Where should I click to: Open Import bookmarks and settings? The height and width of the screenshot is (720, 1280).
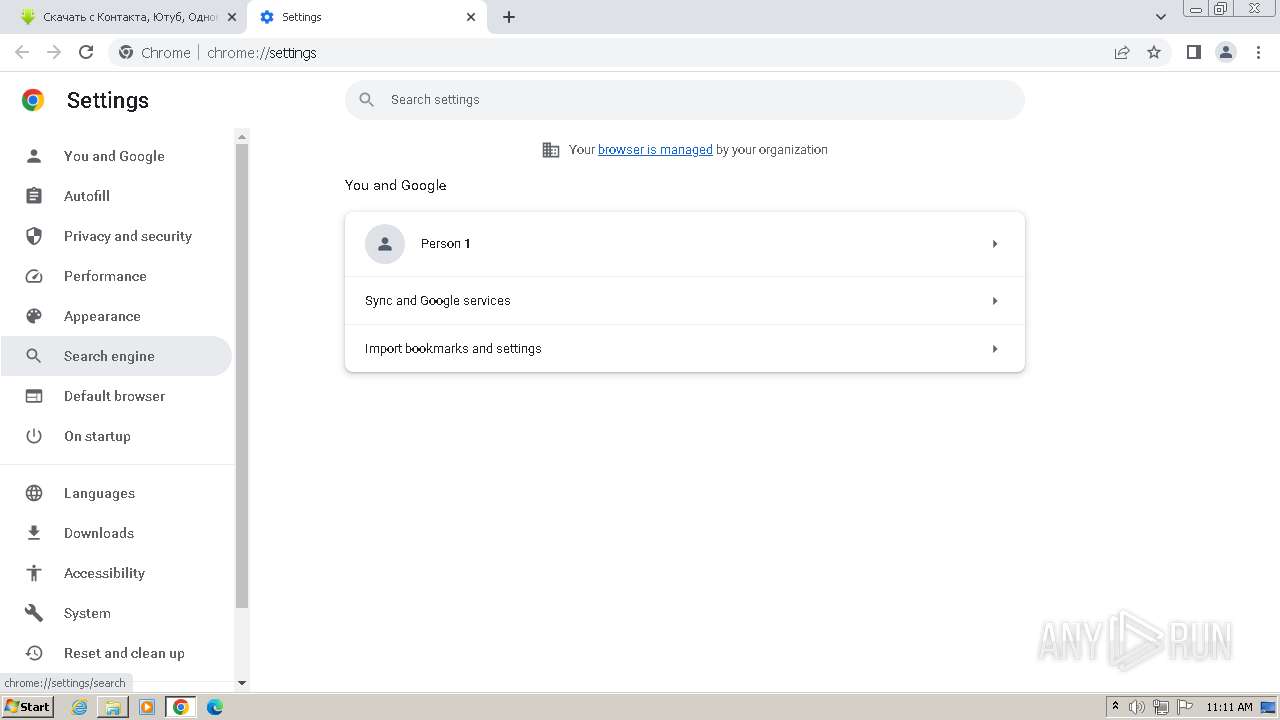685,349
